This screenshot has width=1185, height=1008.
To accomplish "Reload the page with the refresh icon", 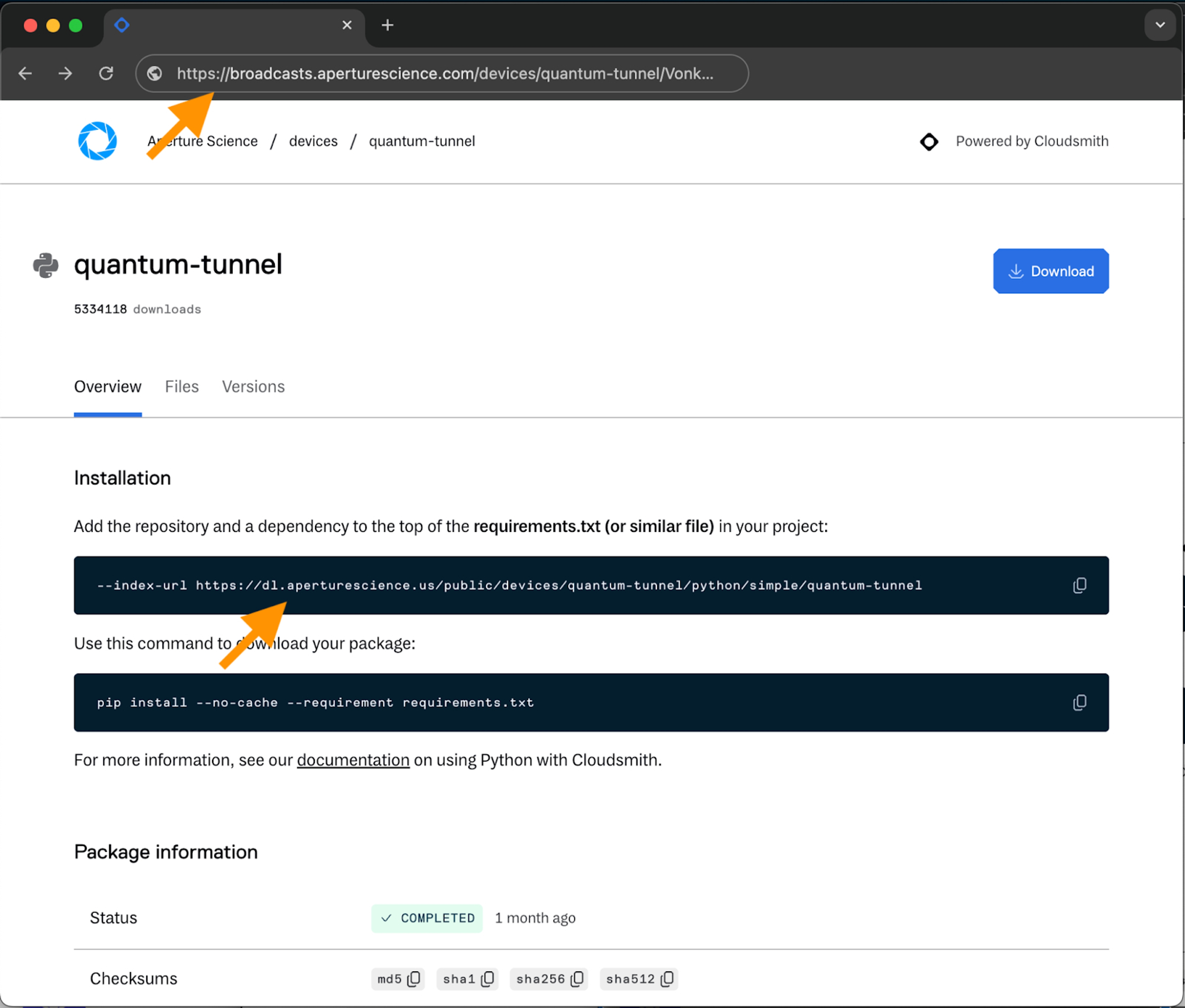I will (x=106, y=74).
